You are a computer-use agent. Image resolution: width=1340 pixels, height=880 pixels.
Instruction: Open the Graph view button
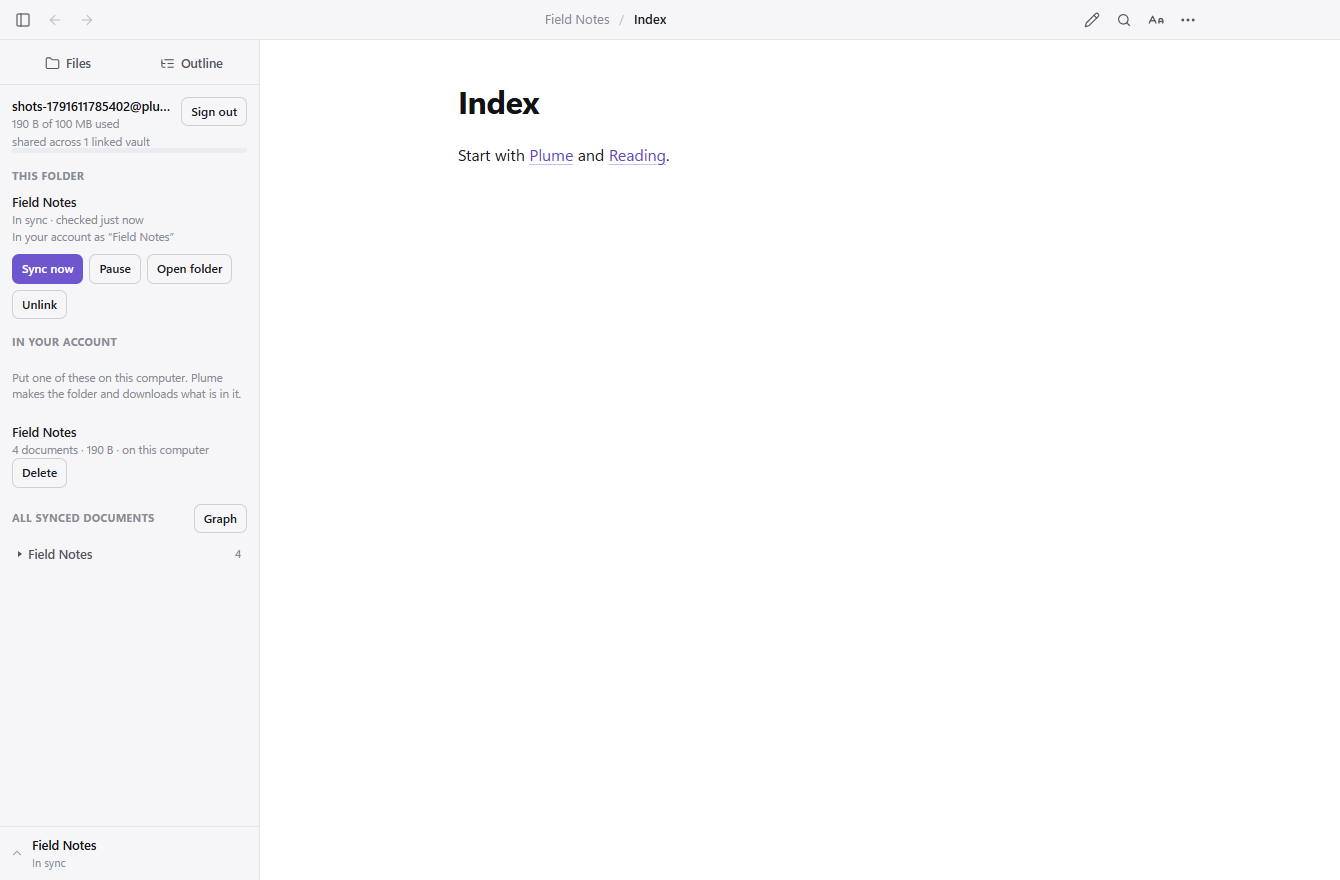click(x=220, y=519)
